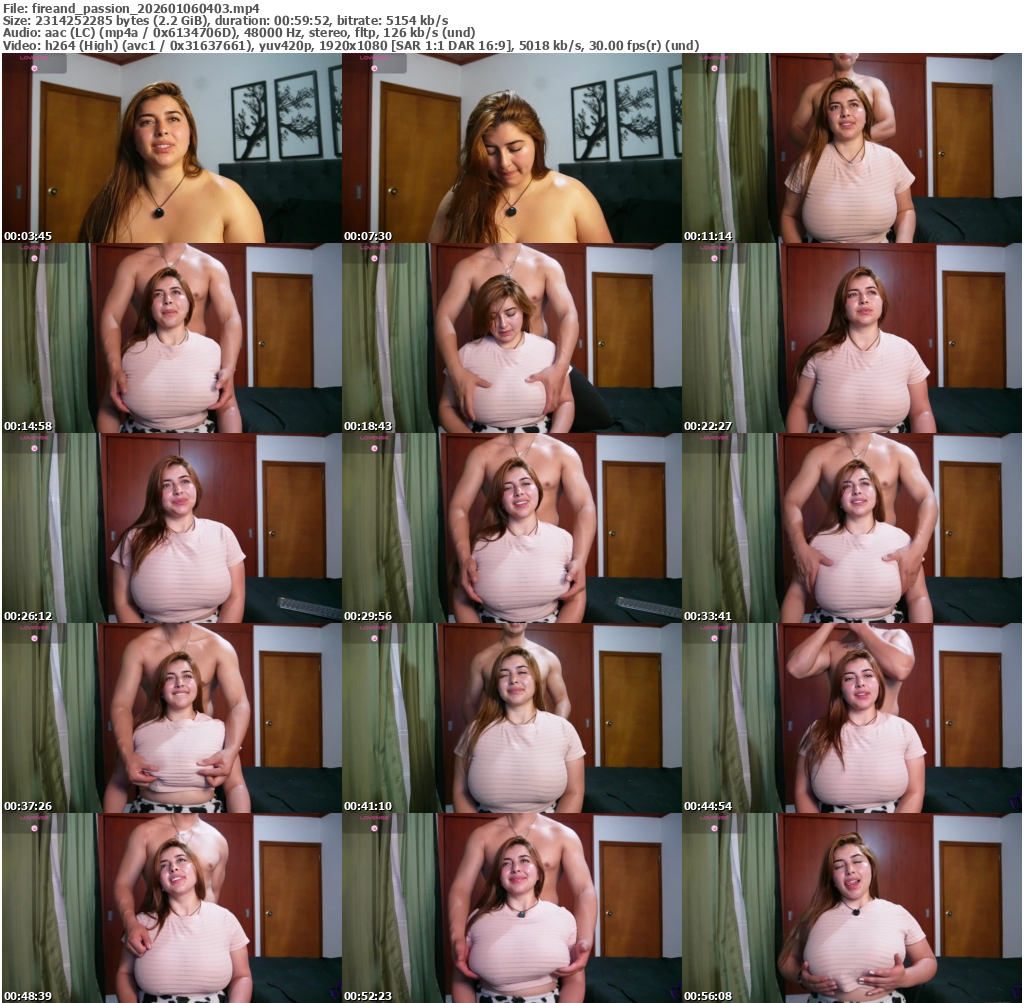Click the frame timestamped 00:22:27
Viewport: 1024px width, 1003px height.
click(x=851, y=338)
